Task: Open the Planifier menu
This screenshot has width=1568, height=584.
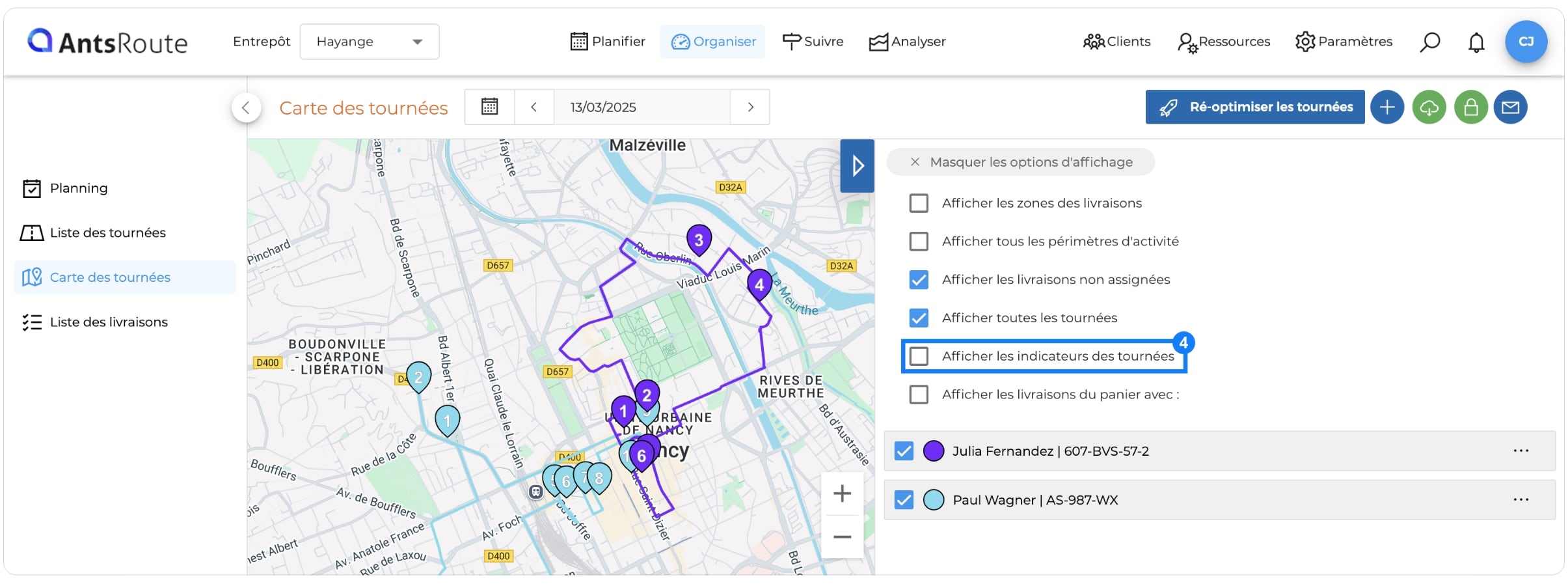Action: coord(608,42)
